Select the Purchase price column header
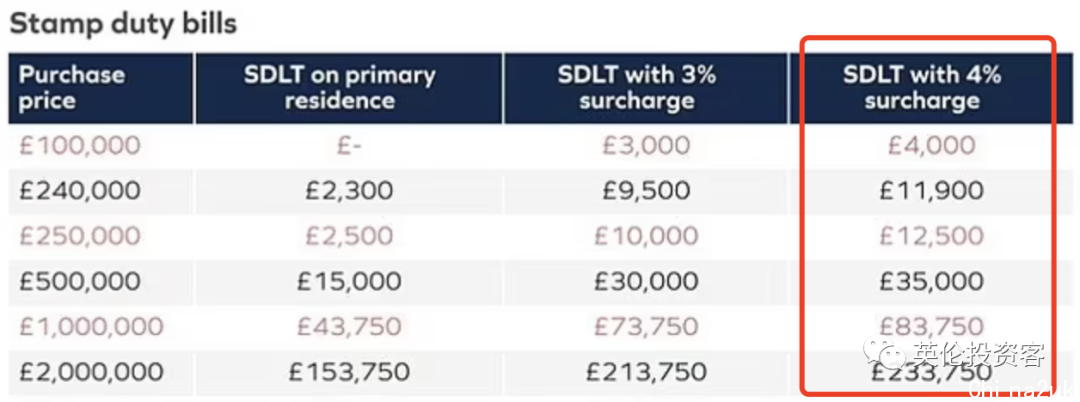Image resolution: width=1080 pixels, height=402 pixels. coord(72,87)
